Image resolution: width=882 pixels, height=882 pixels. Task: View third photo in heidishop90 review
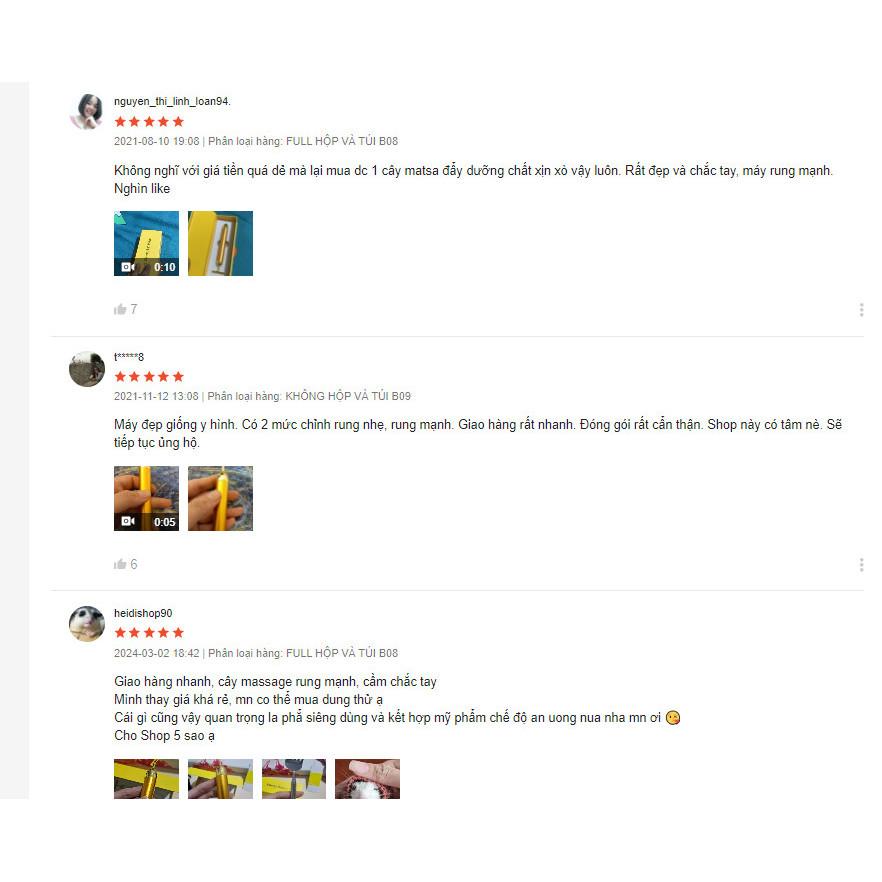pos(294,779)
